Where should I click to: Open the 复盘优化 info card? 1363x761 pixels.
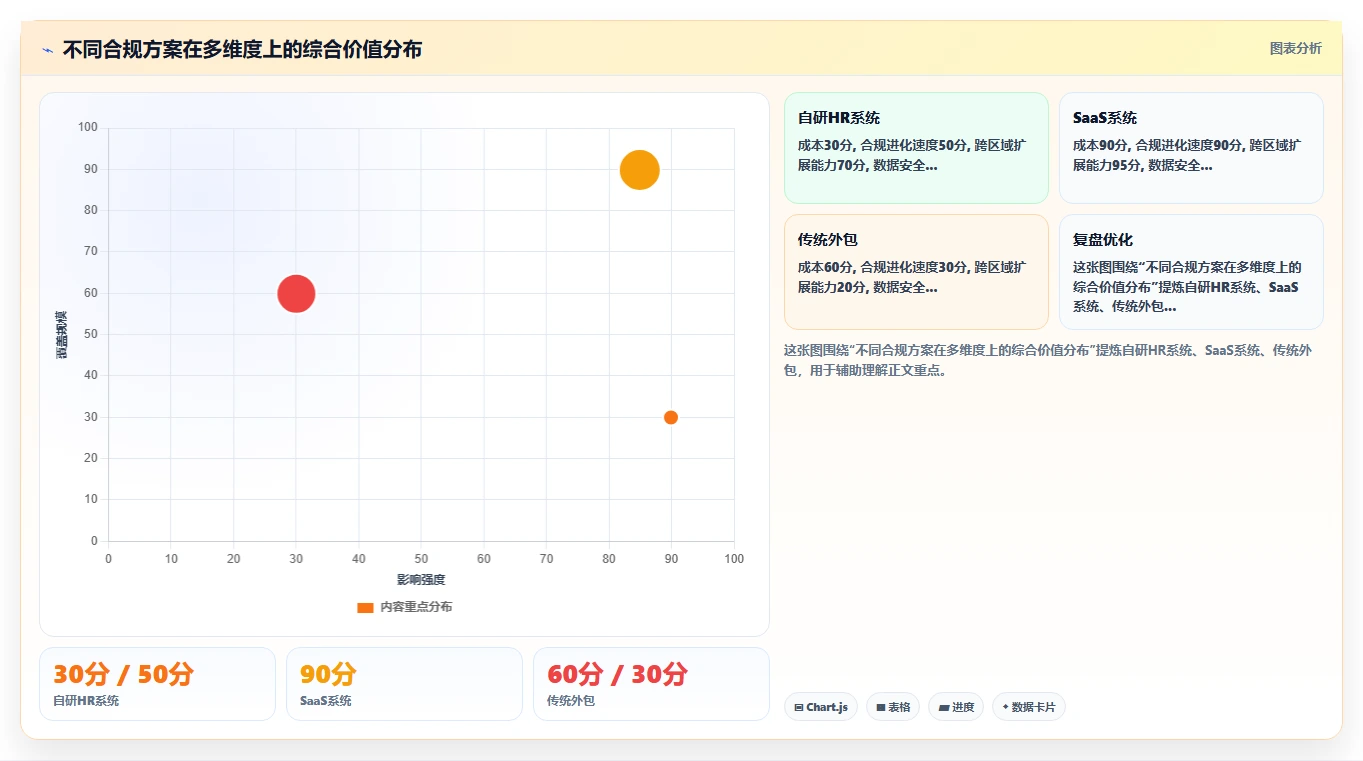click(1191, 272)
